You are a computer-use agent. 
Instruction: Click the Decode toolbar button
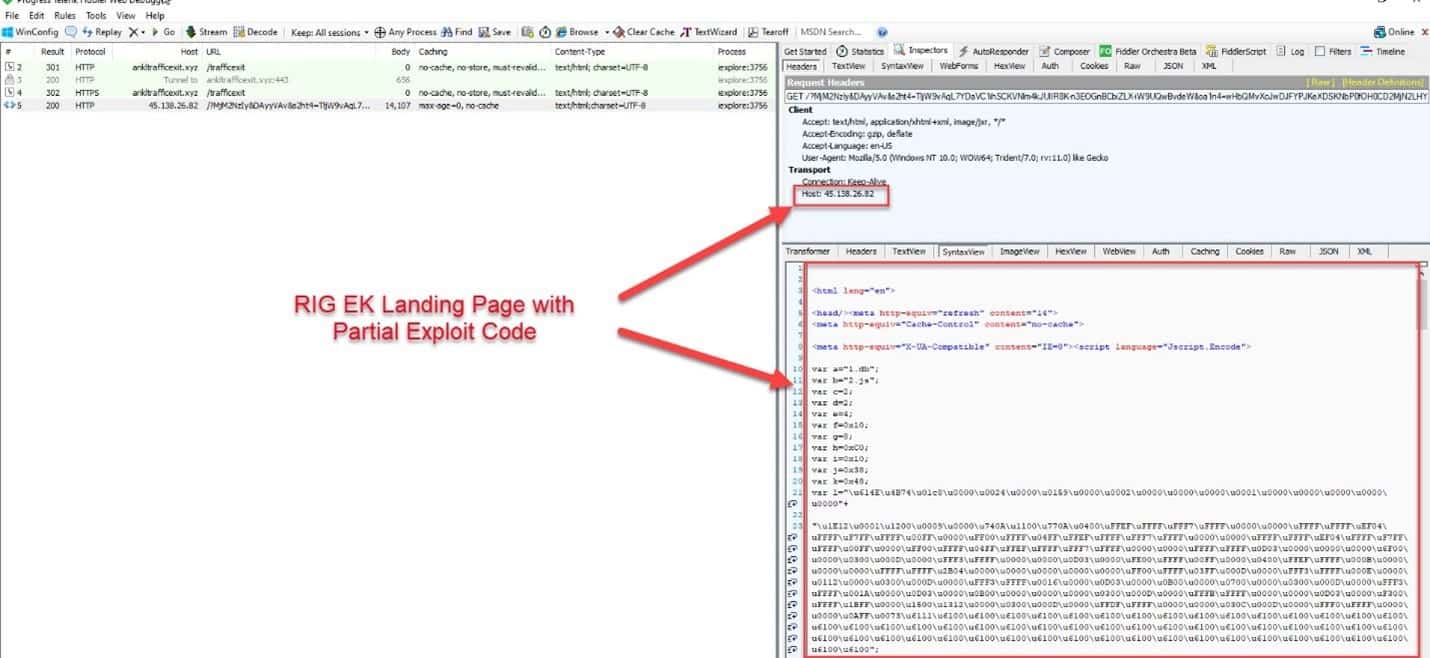[255, 32]
